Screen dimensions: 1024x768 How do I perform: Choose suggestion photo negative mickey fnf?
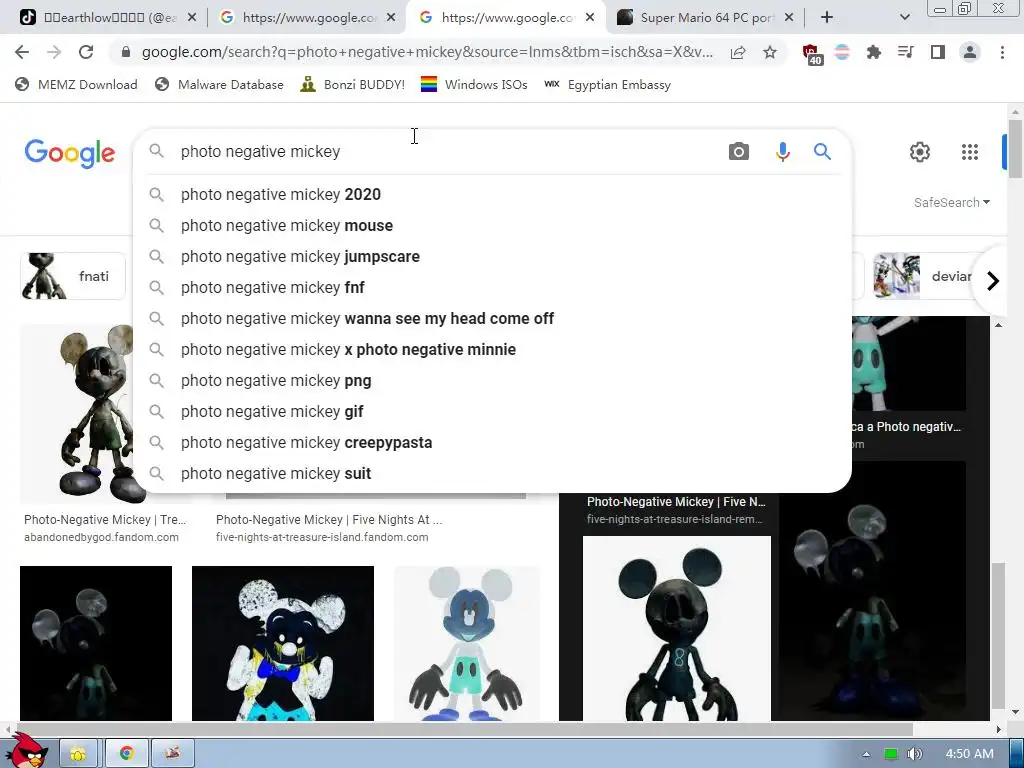492,287
